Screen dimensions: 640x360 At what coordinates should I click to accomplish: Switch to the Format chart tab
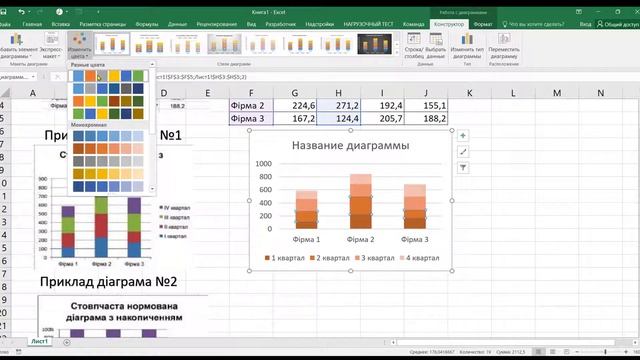[483, 24]
